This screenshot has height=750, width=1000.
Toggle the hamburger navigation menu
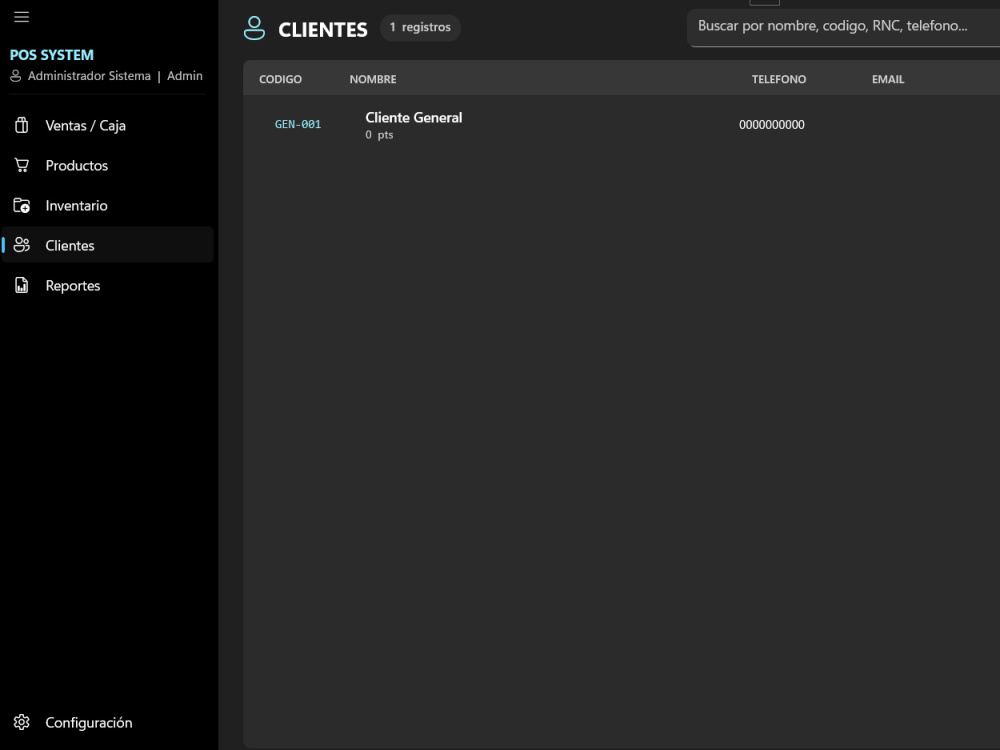pos(21,17)
